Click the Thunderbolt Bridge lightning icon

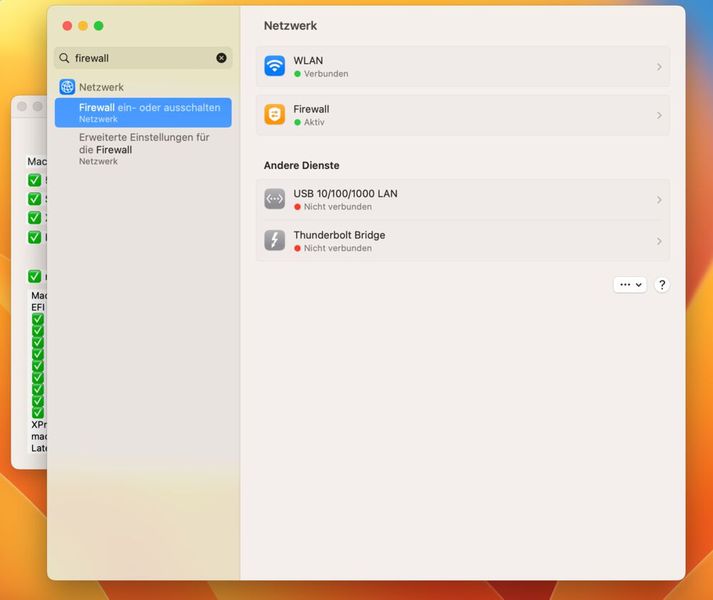tap(275, 240)
